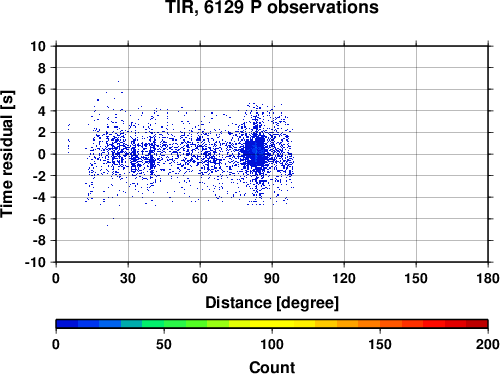Click the y-axis tick label '8'
This screenshot has width=500, height=374.
pos(42,68)
